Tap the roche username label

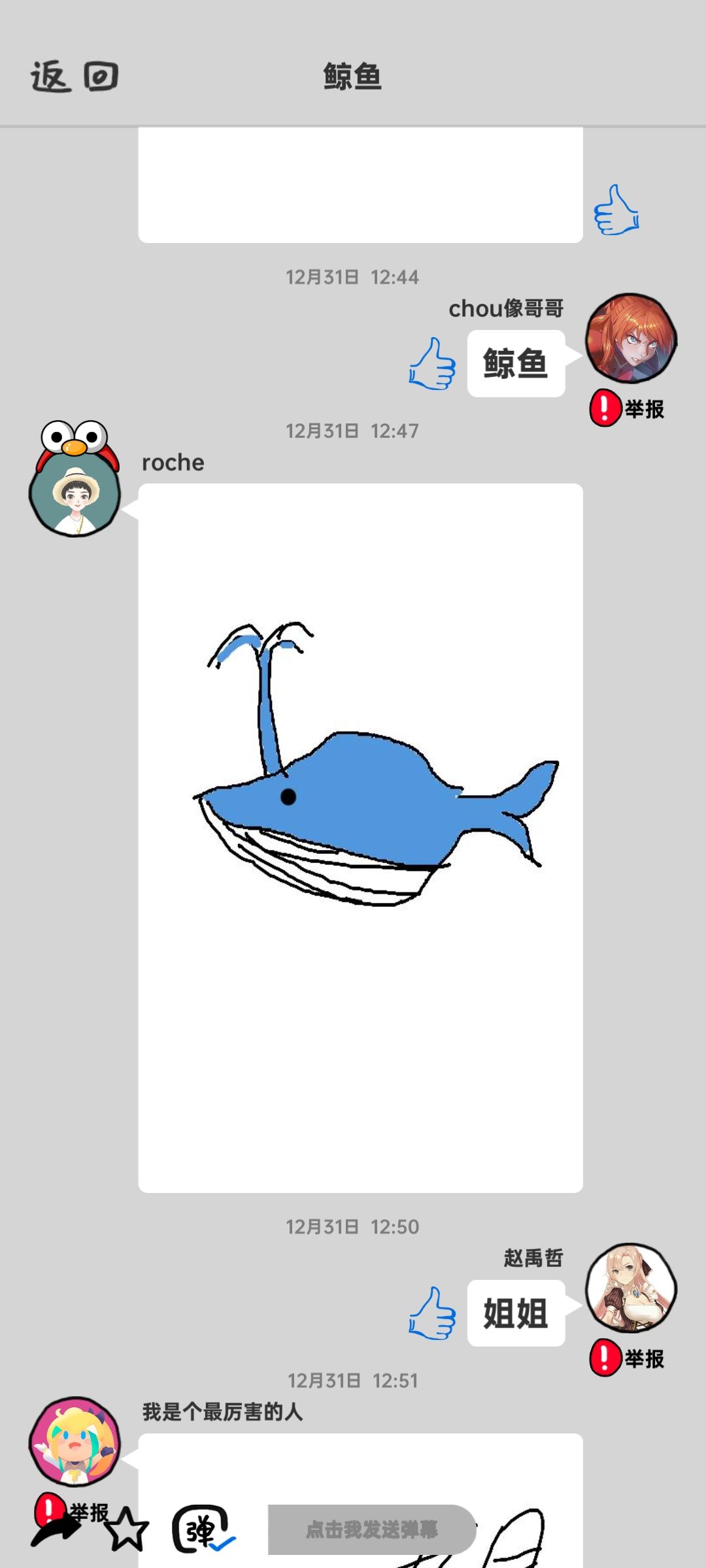coord(173,463)
